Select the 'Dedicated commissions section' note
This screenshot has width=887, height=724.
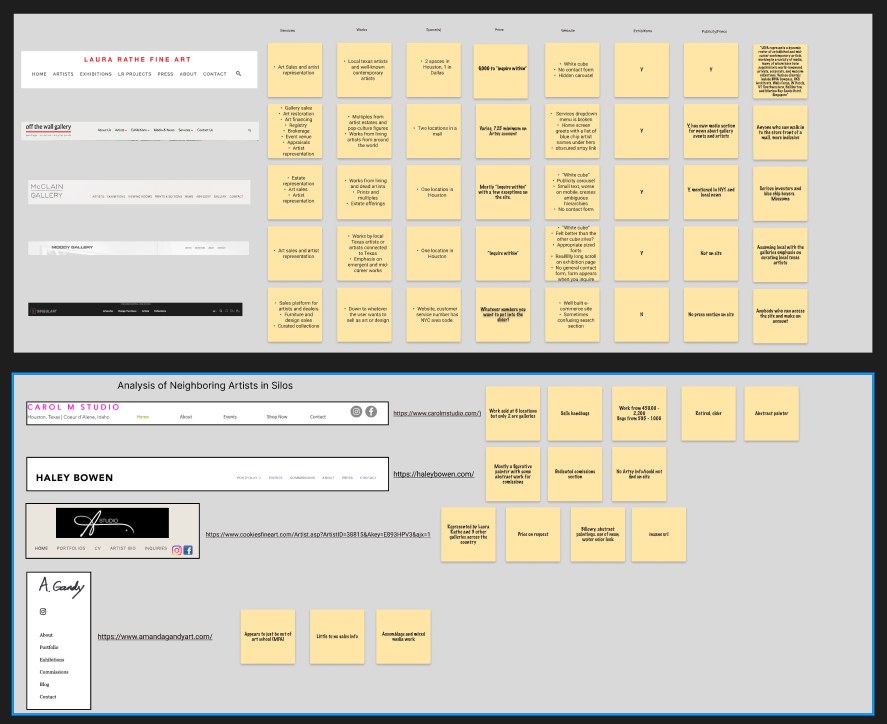[575, 474]
